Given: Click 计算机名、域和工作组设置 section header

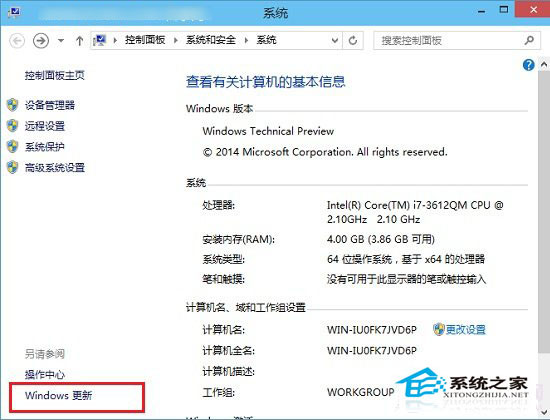Looking at the screenshot, I should click(x=246, y=307).
